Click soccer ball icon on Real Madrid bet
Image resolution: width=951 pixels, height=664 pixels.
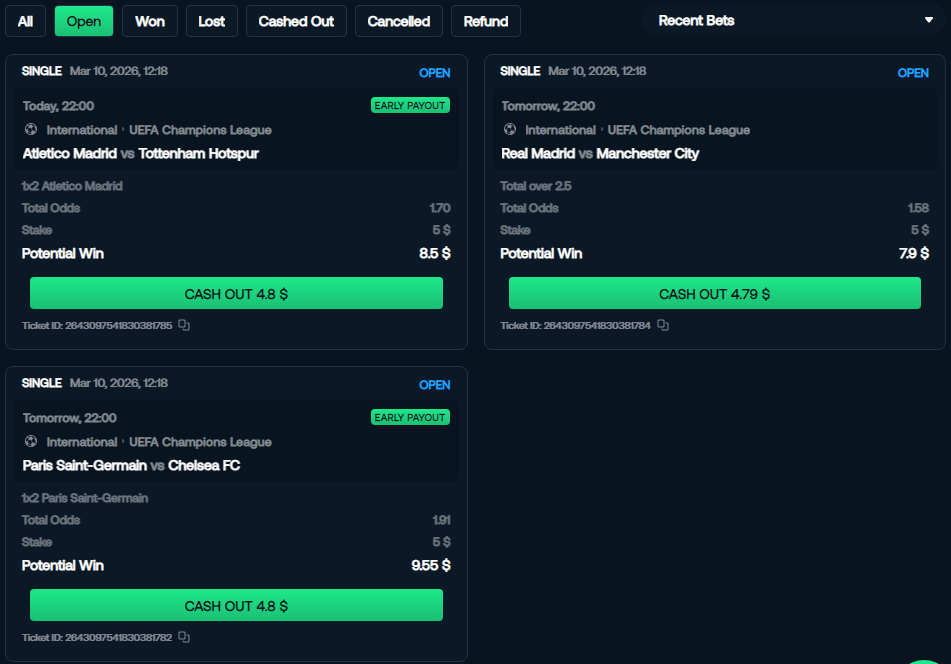(510, 130)
